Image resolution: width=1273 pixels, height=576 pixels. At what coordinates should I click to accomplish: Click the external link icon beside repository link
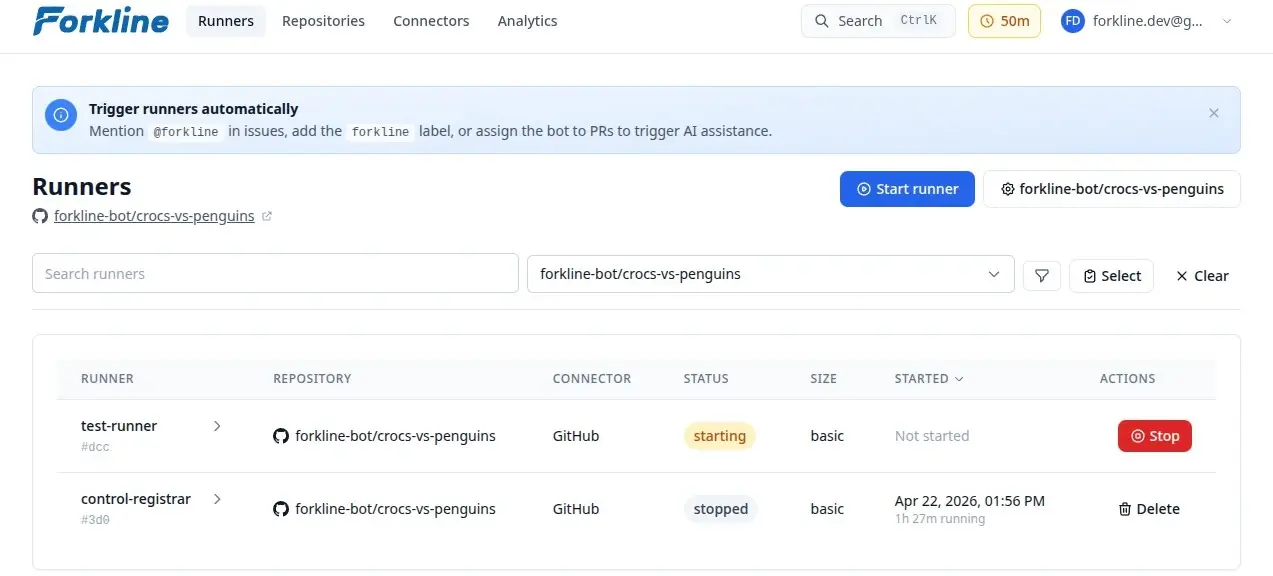pyautogui.click(x=267, y=216)
